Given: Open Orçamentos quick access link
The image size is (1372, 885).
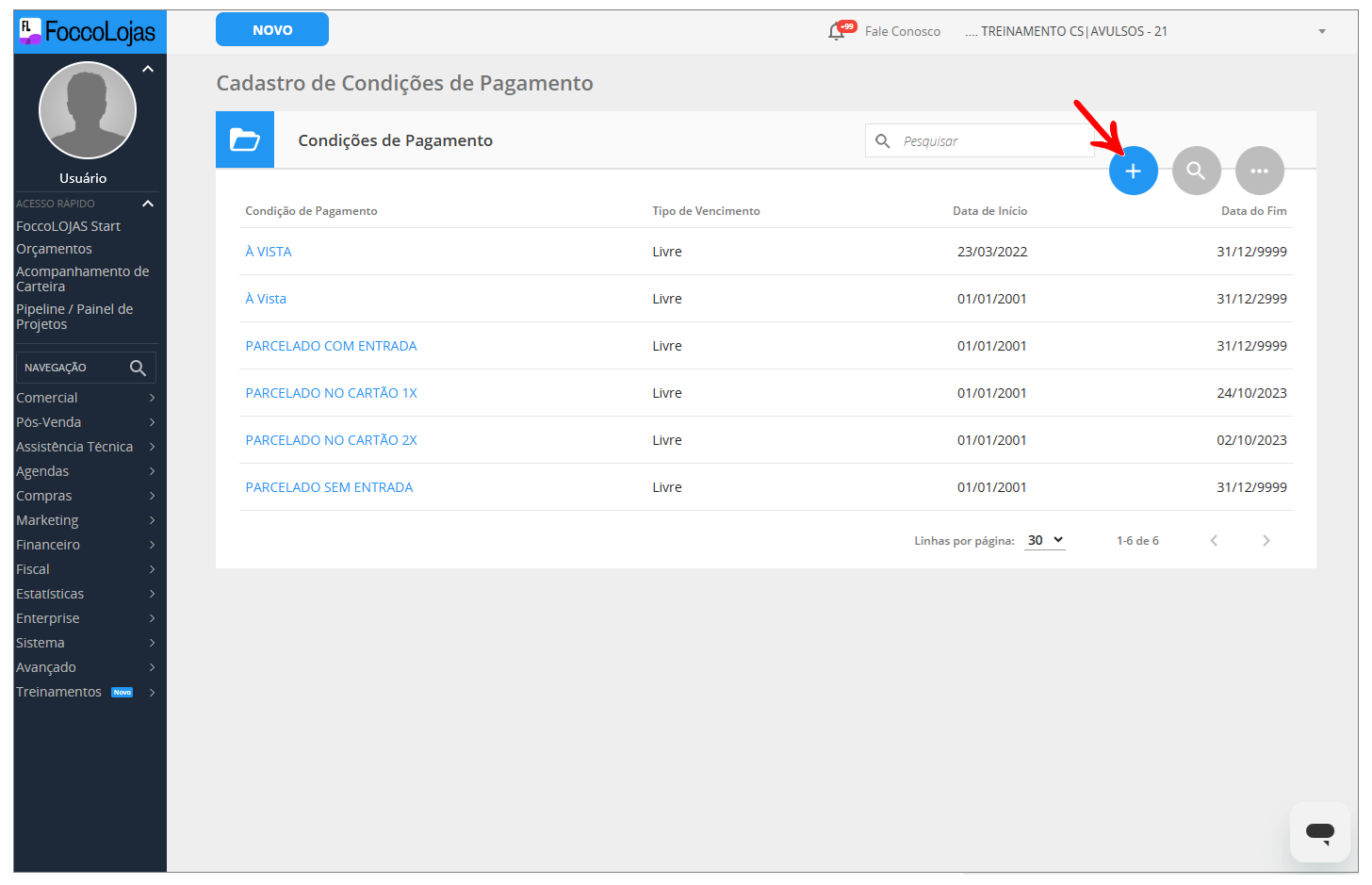Looking at the screenshot, I should (54, 249).
